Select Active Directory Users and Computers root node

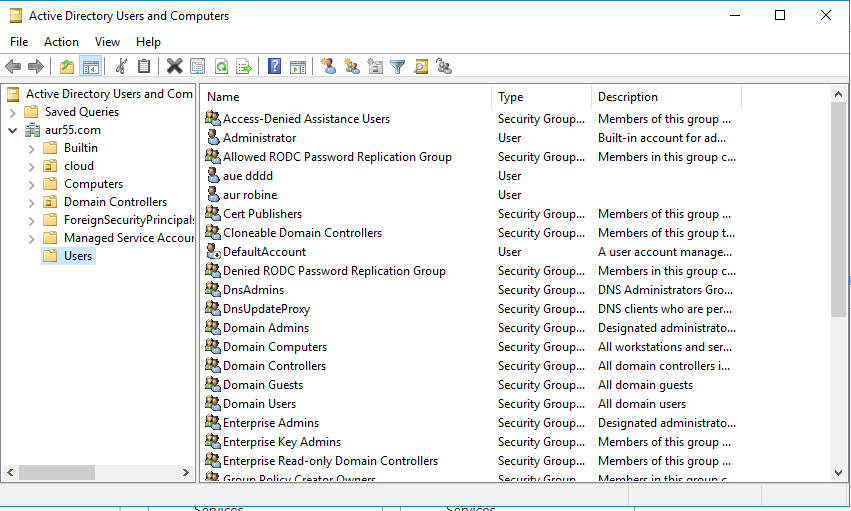point(109,94)
